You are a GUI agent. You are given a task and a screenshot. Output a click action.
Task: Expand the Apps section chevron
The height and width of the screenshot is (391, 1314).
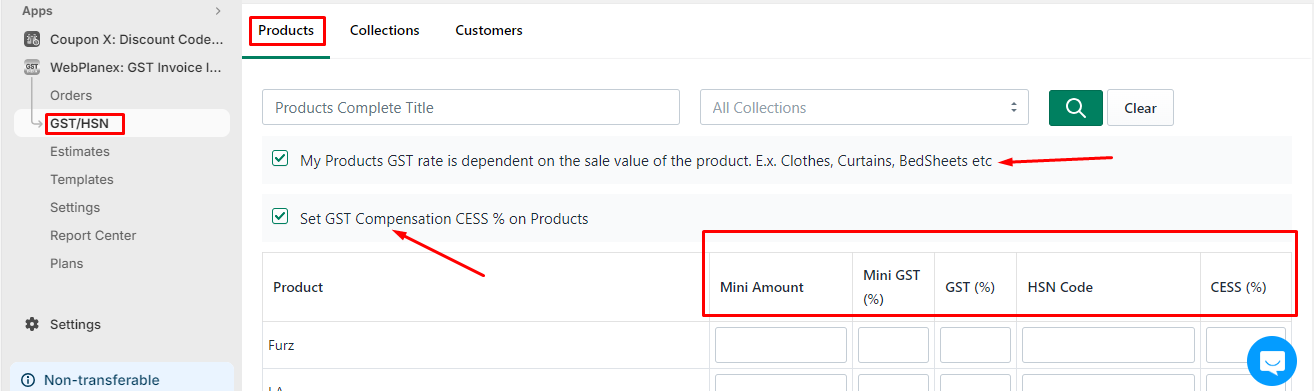tap(218, 10)
